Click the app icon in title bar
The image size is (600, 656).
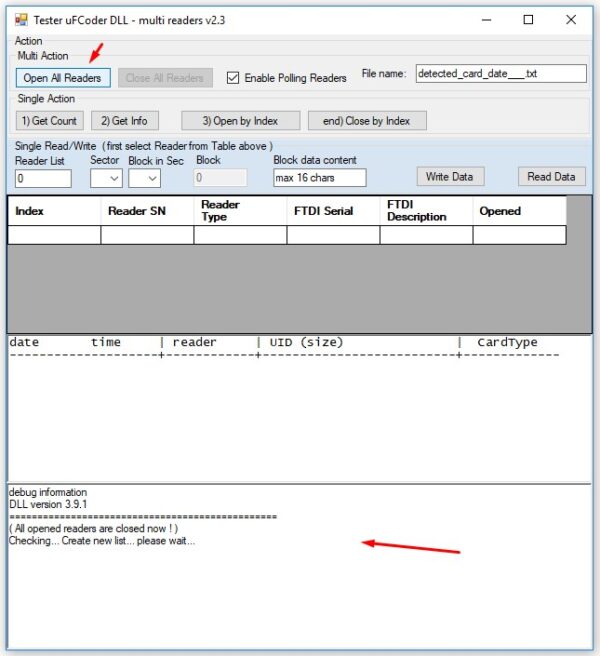coord(21,19)
